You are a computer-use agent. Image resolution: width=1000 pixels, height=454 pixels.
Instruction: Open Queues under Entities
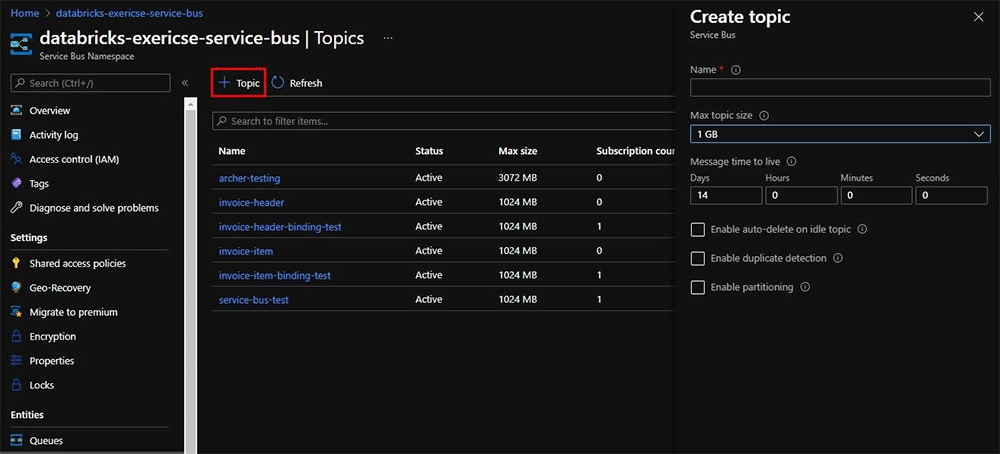[x=46, y=440]
